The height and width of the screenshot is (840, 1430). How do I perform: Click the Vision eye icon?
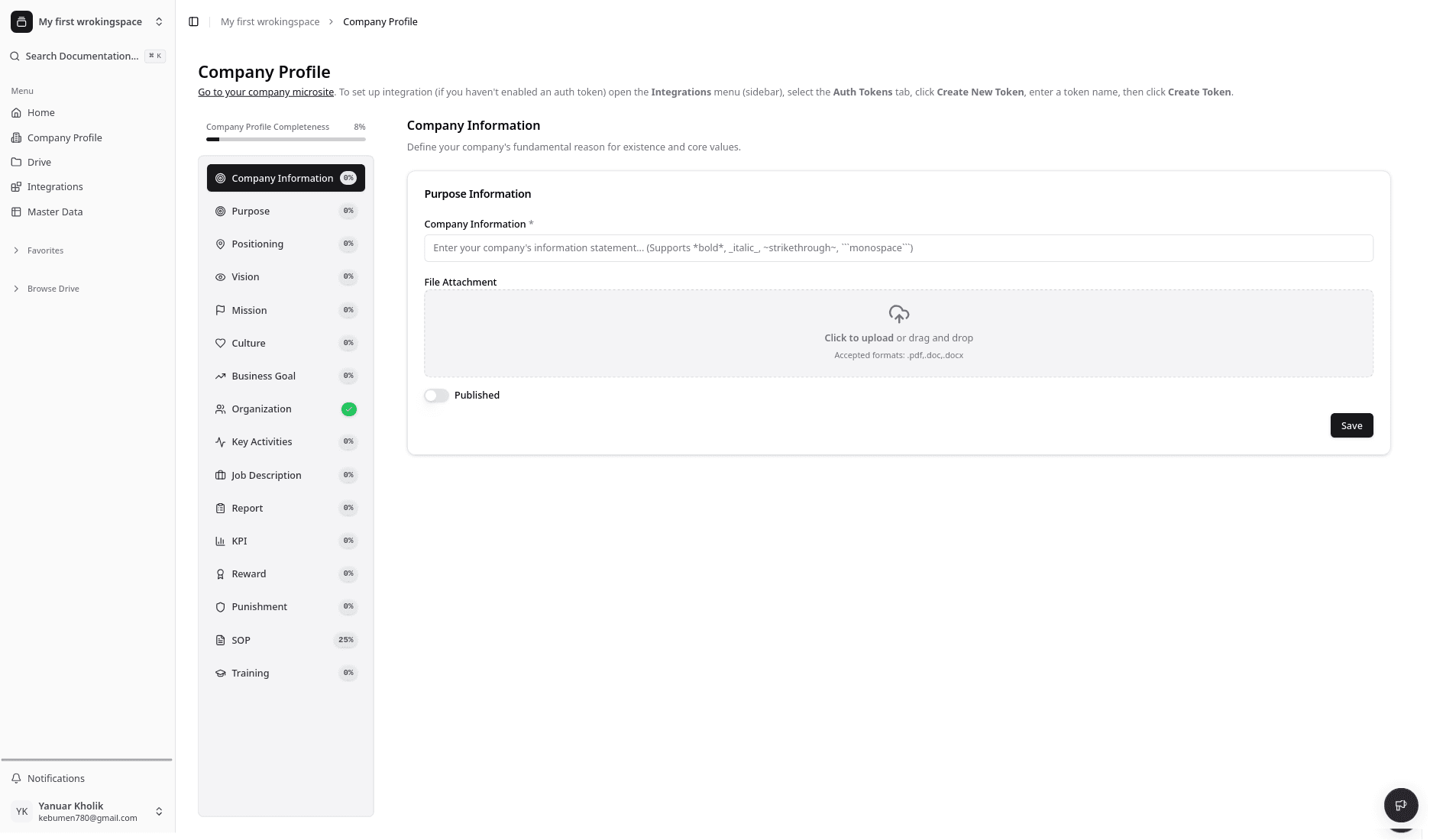pos(220,276)
